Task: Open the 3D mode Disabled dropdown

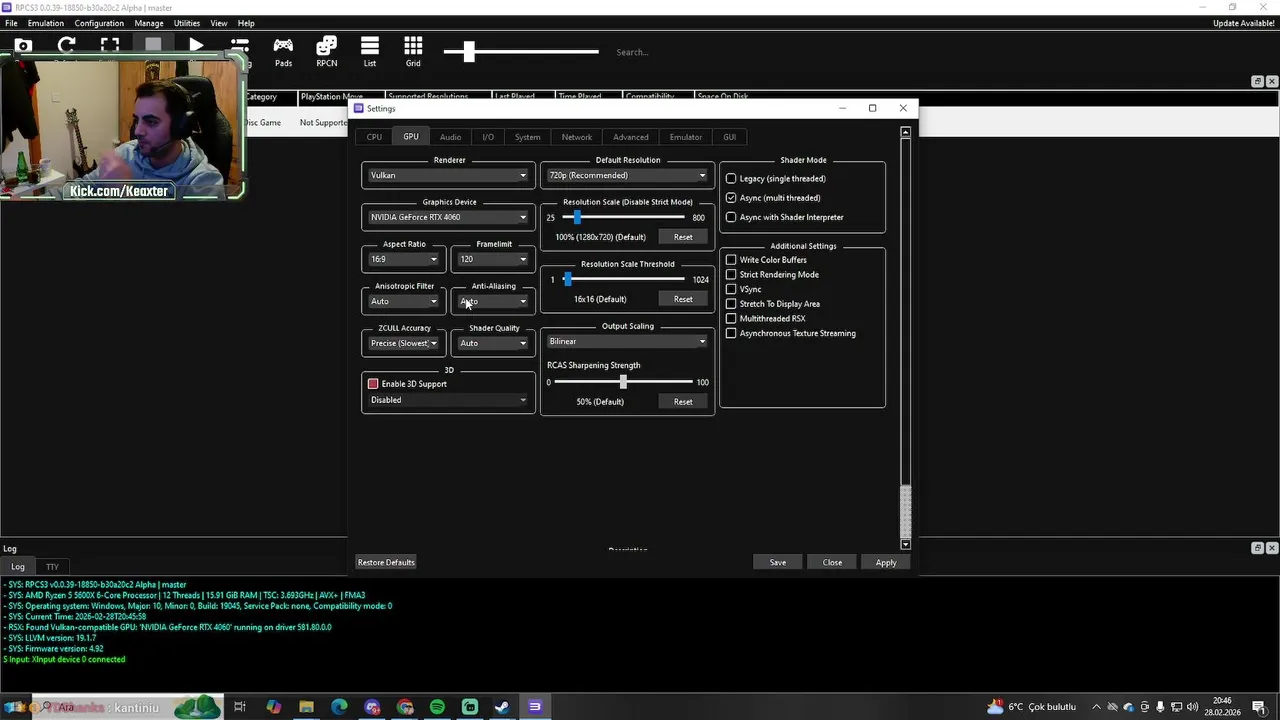Action: 448,400
